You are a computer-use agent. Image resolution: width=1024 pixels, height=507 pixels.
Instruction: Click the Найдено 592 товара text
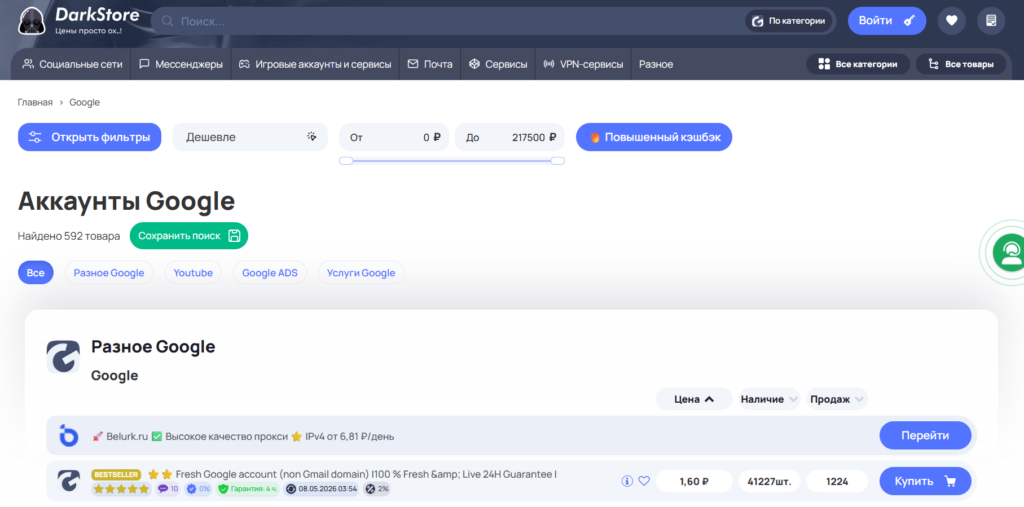(69, 236)
